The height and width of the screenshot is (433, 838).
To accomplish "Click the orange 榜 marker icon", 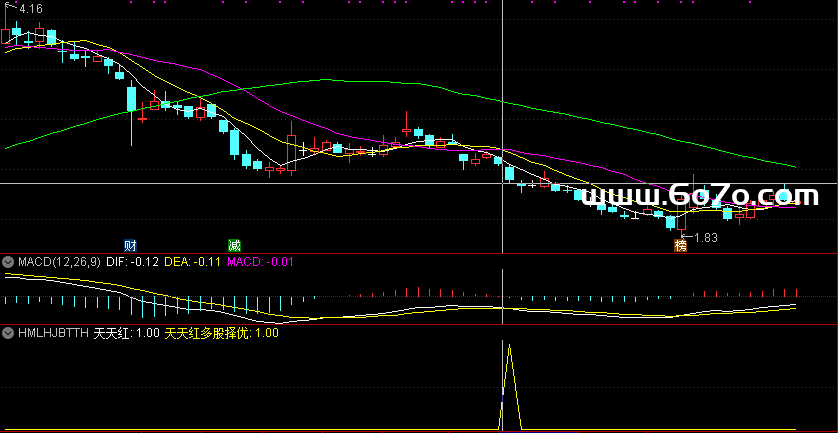I will [x=681, y=245].
